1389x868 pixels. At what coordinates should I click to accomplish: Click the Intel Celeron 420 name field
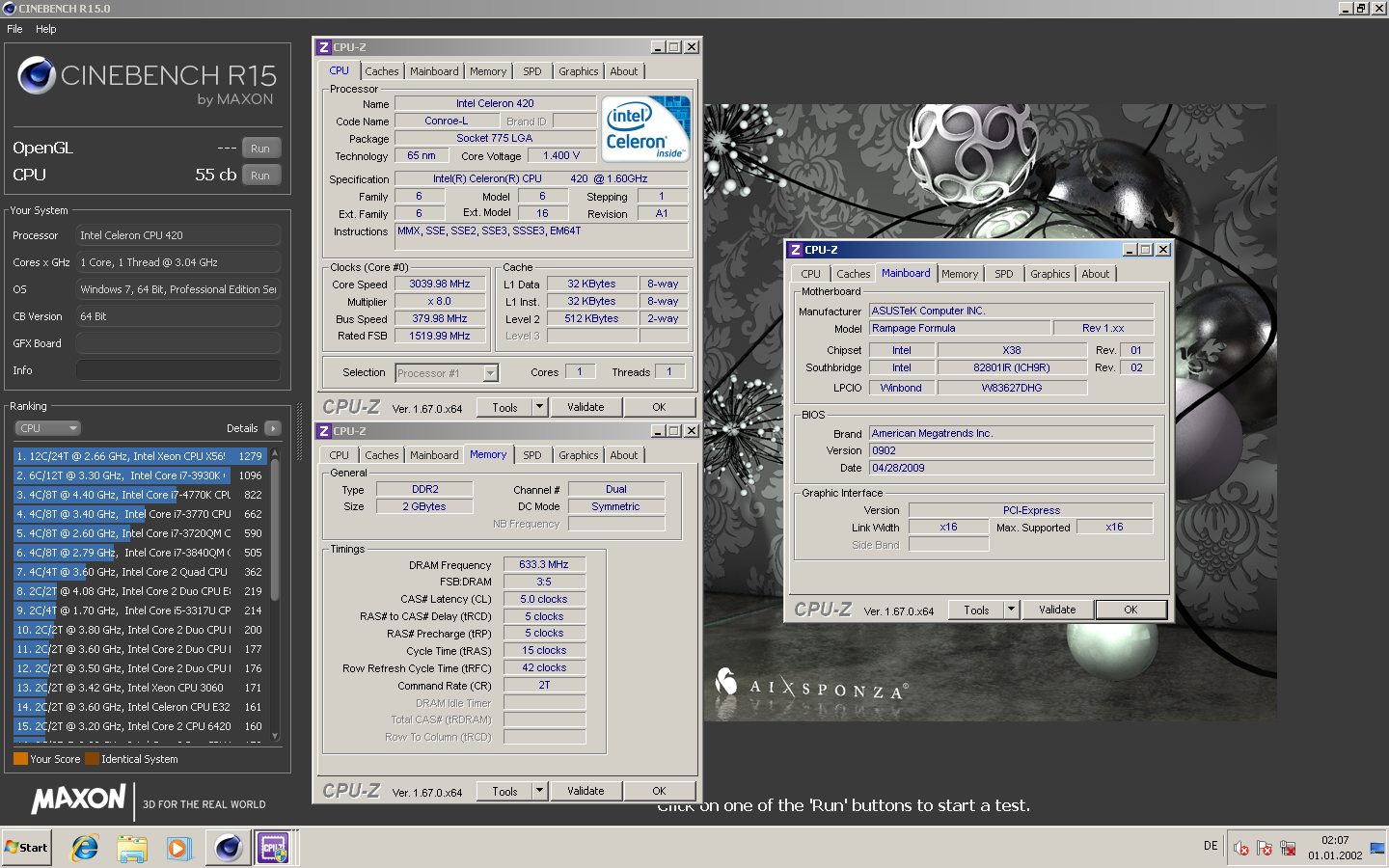[495, 103]
